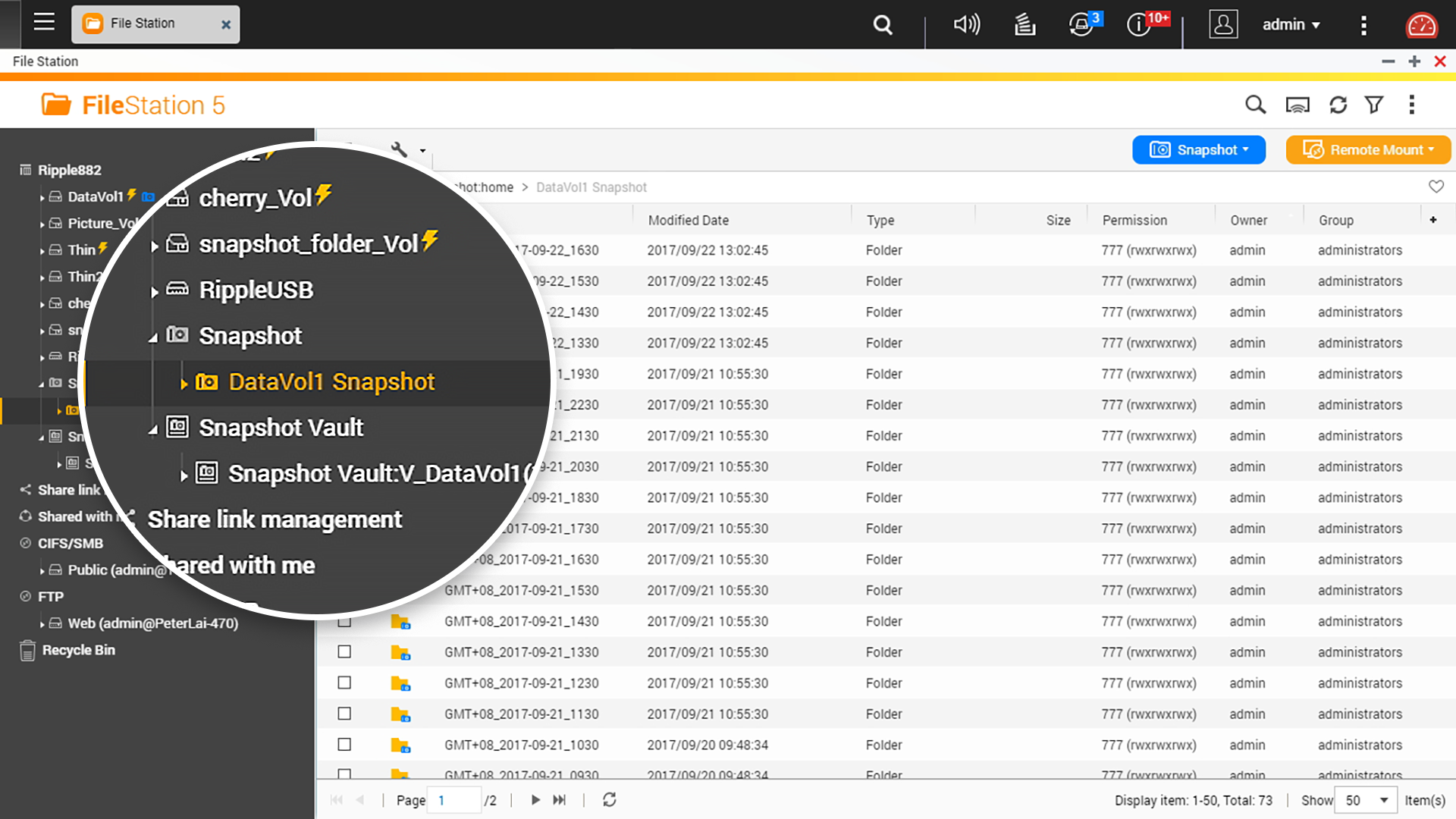This screenshot has width=1456, height=819.
Task: Open the Snapshot dropdown button
Action: (1198, 150)
